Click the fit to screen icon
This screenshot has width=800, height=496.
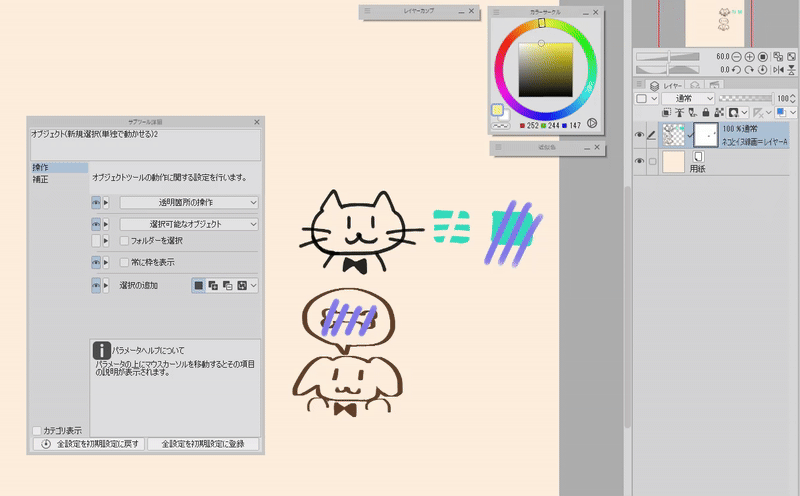[x=791, y=57]
